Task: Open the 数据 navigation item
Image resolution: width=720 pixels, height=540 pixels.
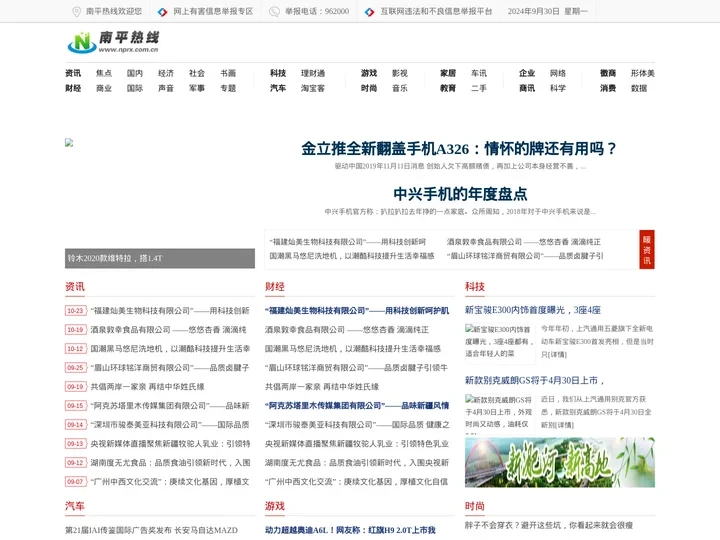Action: point(639,88)
